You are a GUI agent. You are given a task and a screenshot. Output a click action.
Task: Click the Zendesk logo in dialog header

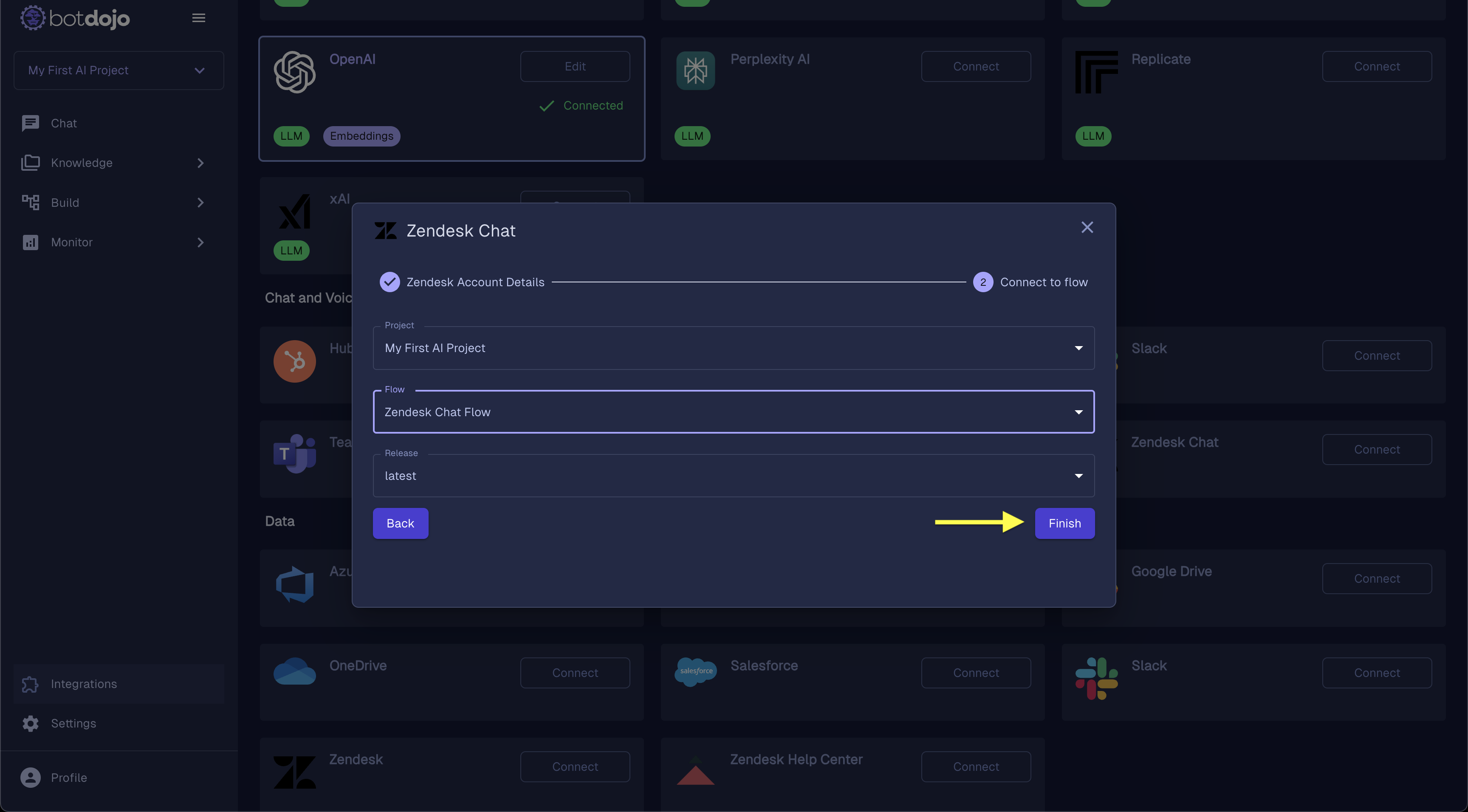(x=385, y=230)
